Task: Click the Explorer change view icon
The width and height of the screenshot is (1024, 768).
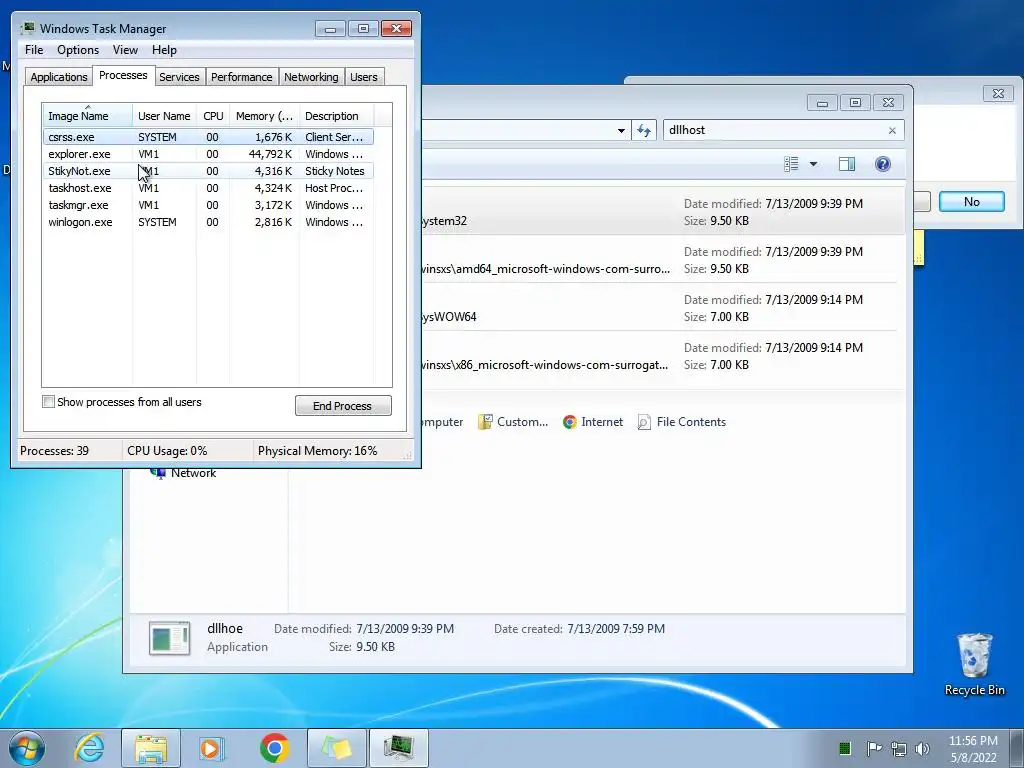Action: 791,164
